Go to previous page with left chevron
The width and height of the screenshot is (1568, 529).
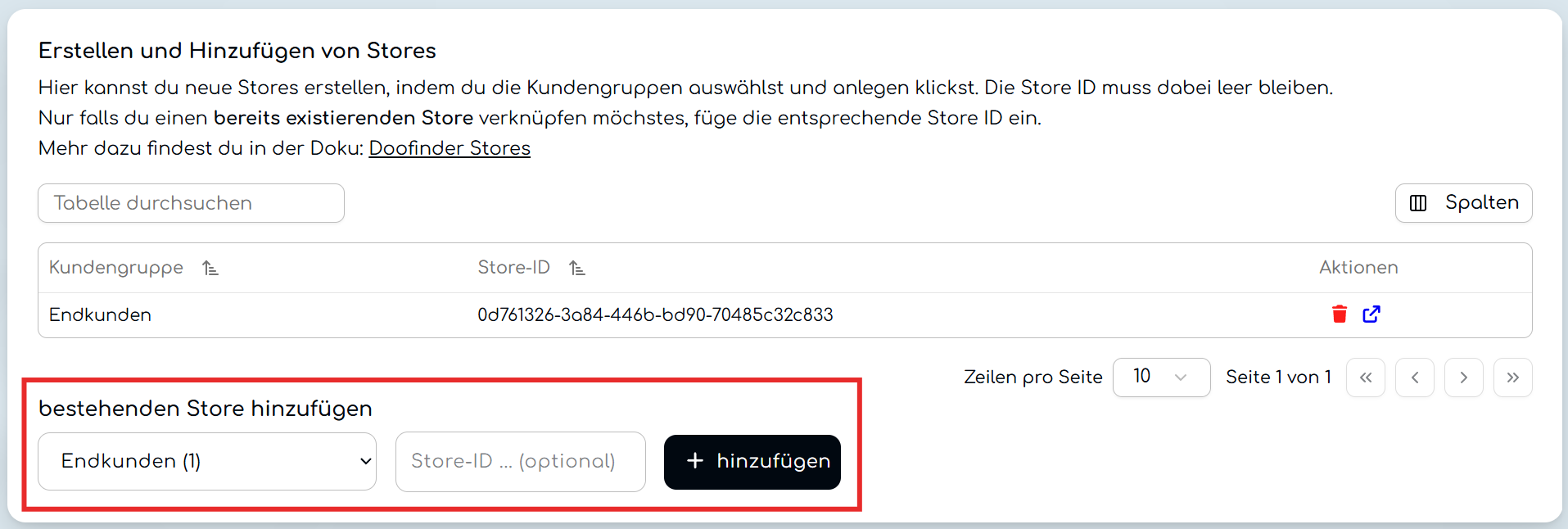pos(1415,378)
